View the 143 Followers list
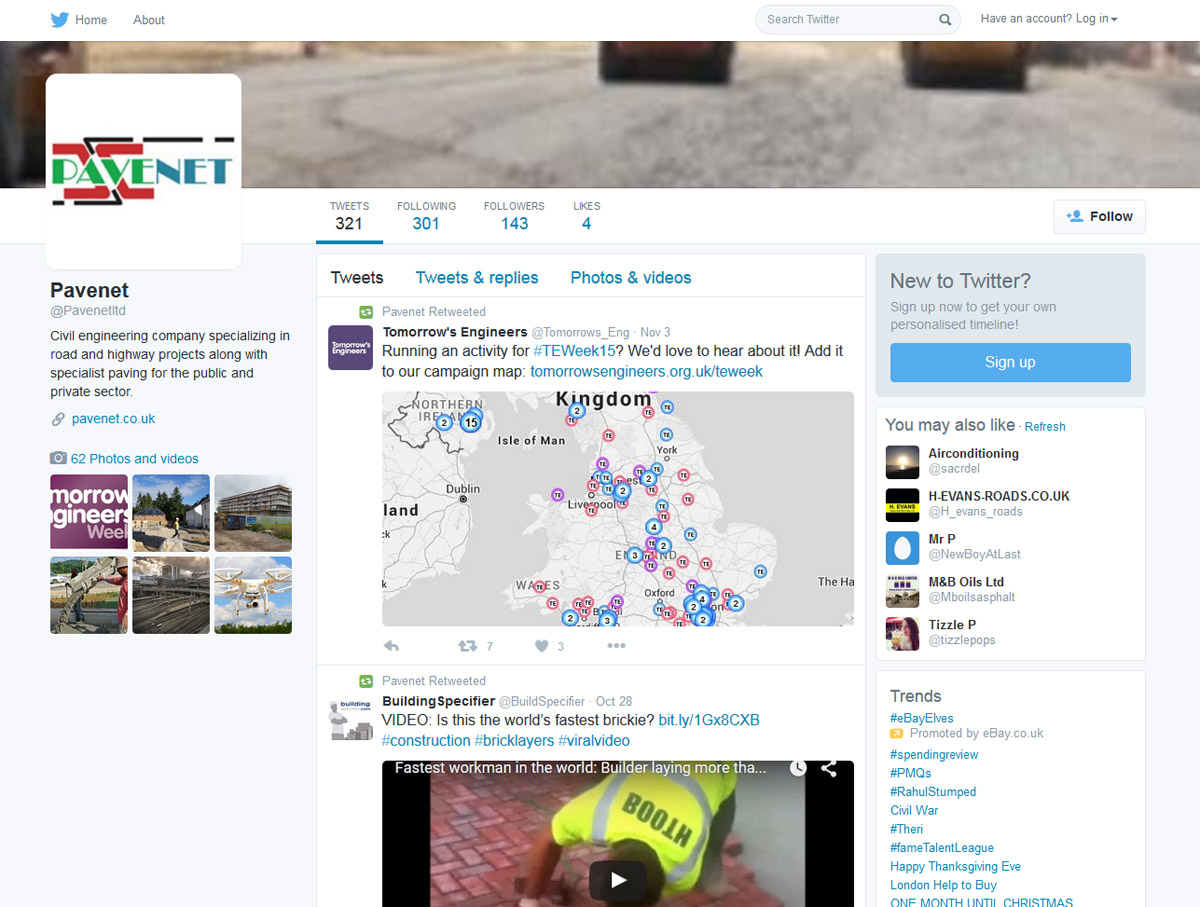Screen dimensions: 1200x907 click(514, 216)
